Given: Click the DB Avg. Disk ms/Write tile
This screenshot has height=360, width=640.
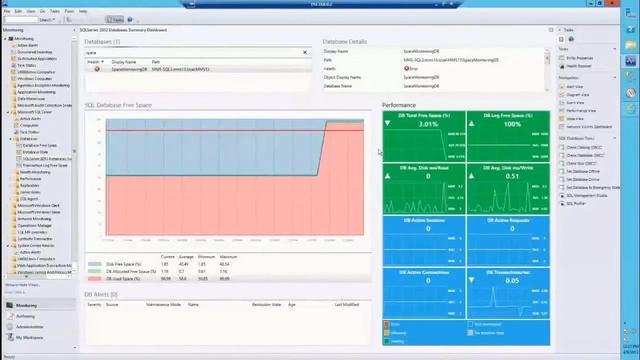Looking at the screenshot, I should point(508,189).
